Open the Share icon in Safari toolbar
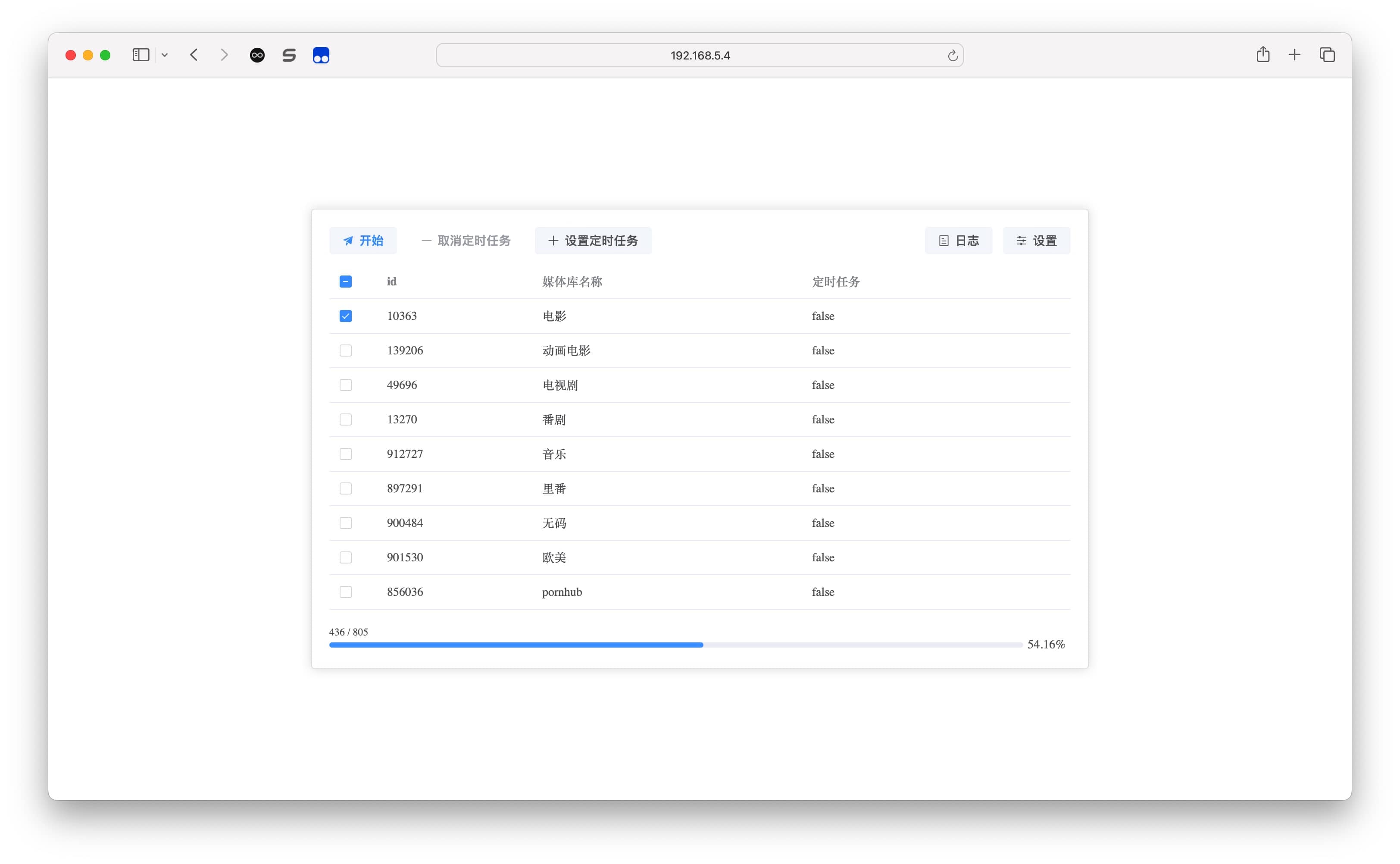 coord(1263,54)
